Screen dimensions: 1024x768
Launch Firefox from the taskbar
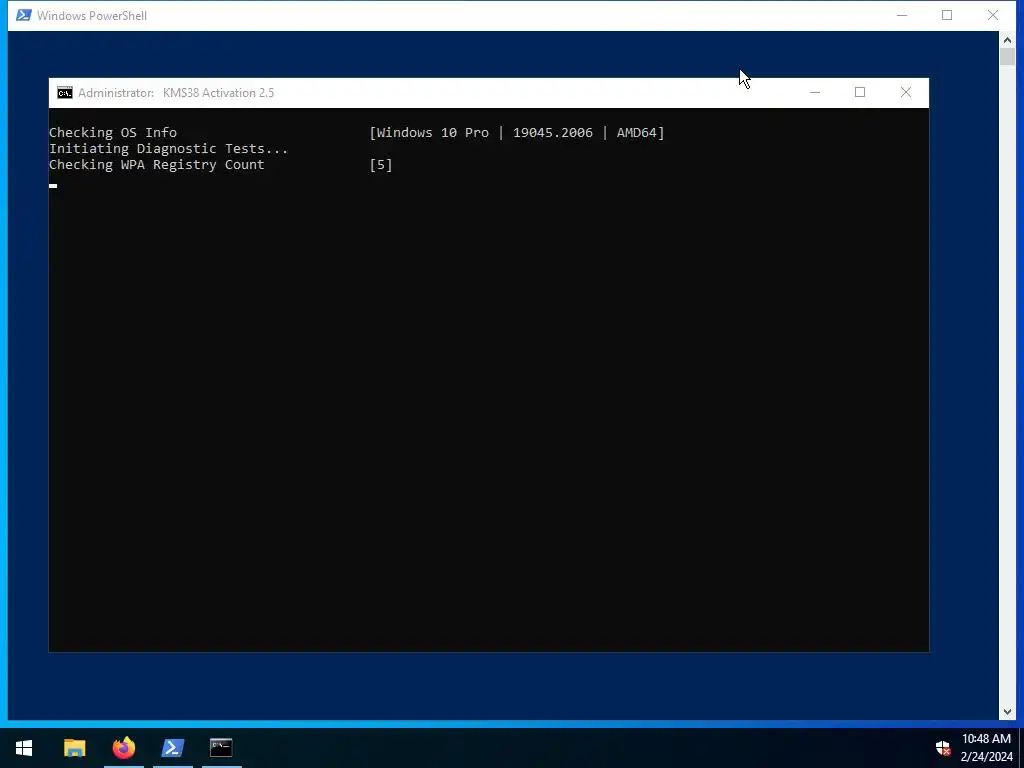tap(123, 747)
